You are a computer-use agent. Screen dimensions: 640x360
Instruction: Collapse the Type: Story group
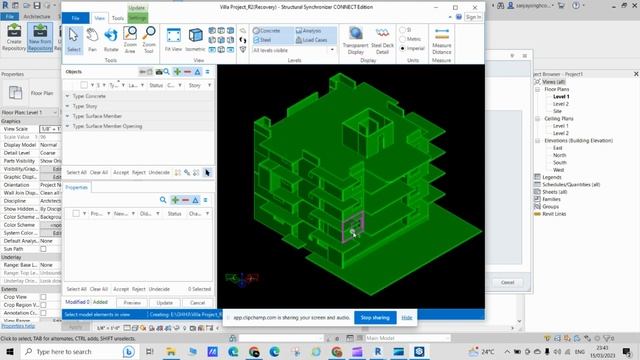point(67,106)
